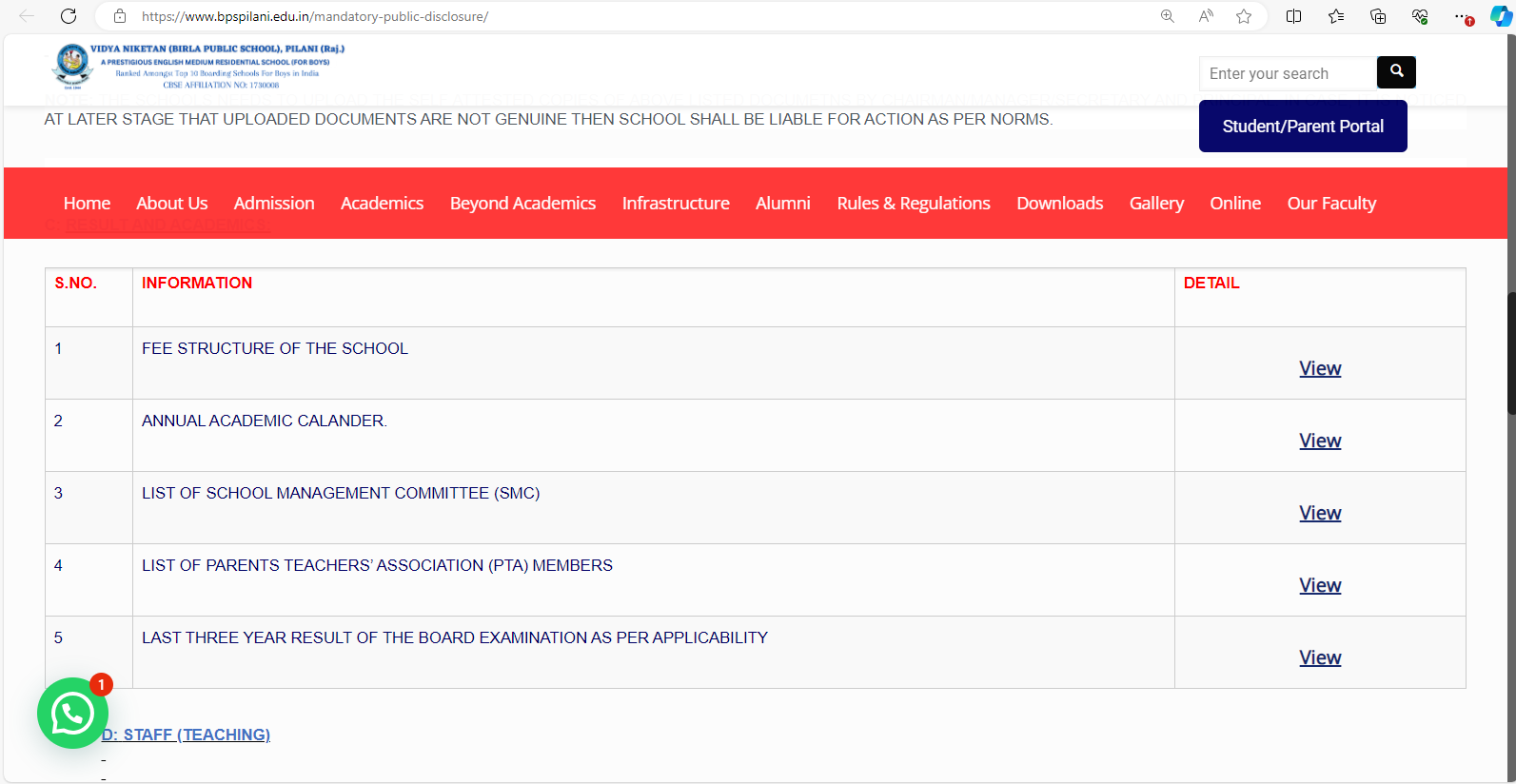The height and width of the screenshot is (784, 1516).
Task: Open the Favorites list icon
Action: pos(1336,16)
